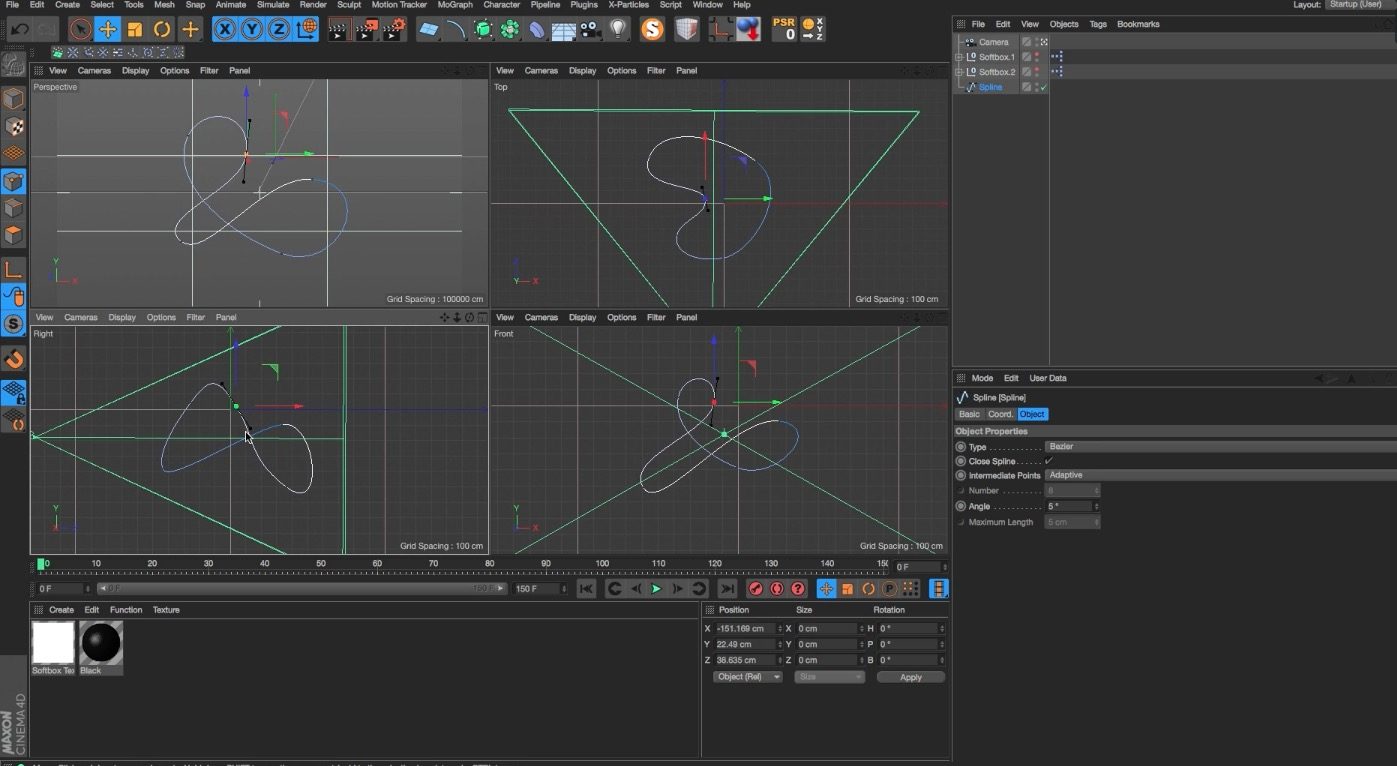This screenshot has width=1397, height=766.
Task: Open the X-Particles menu
Action: pyautogui.click(x=628, y=5)
